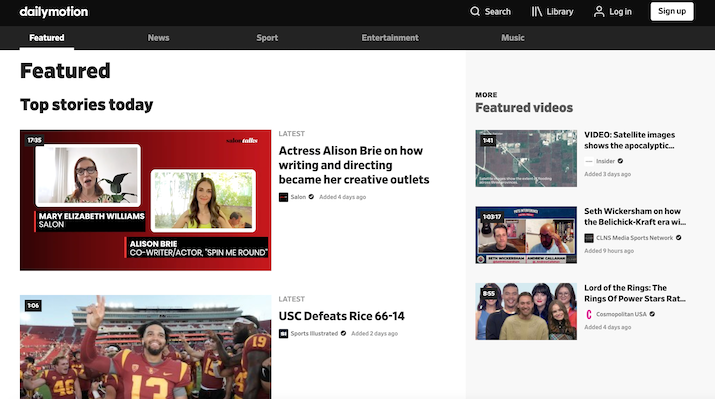This screenshot has width=715, height=399.
Task: Open Search via the magnifier icon
Action: [475, 11]
